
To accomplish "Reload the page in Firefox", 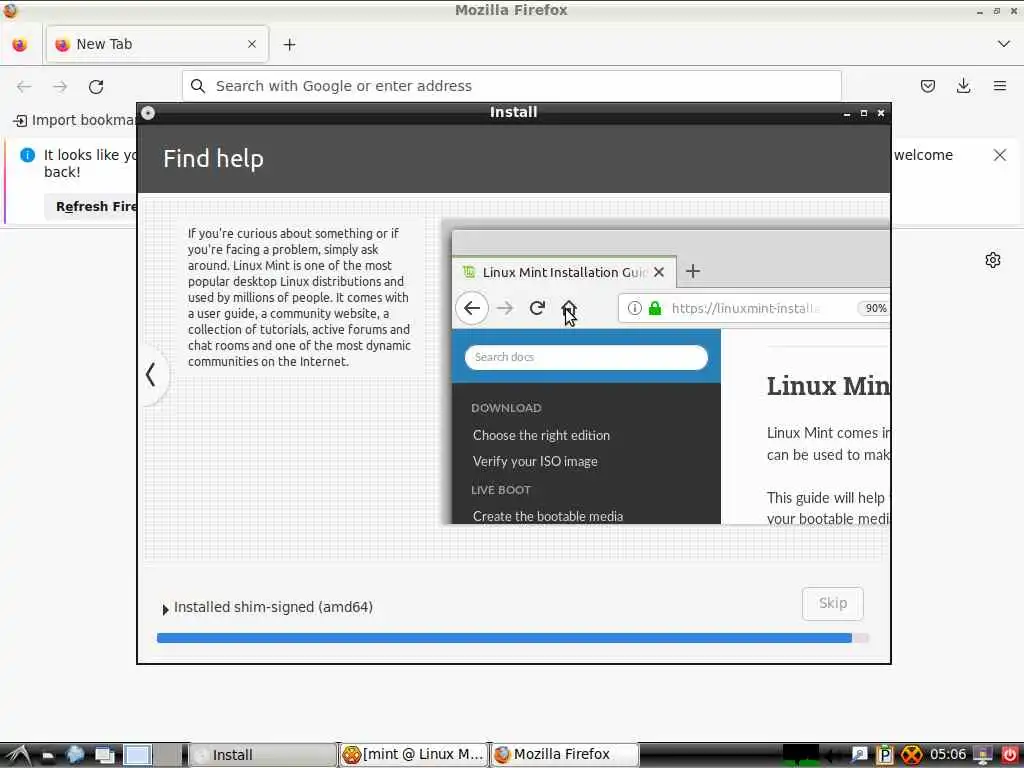I will [x=96, y=86].
